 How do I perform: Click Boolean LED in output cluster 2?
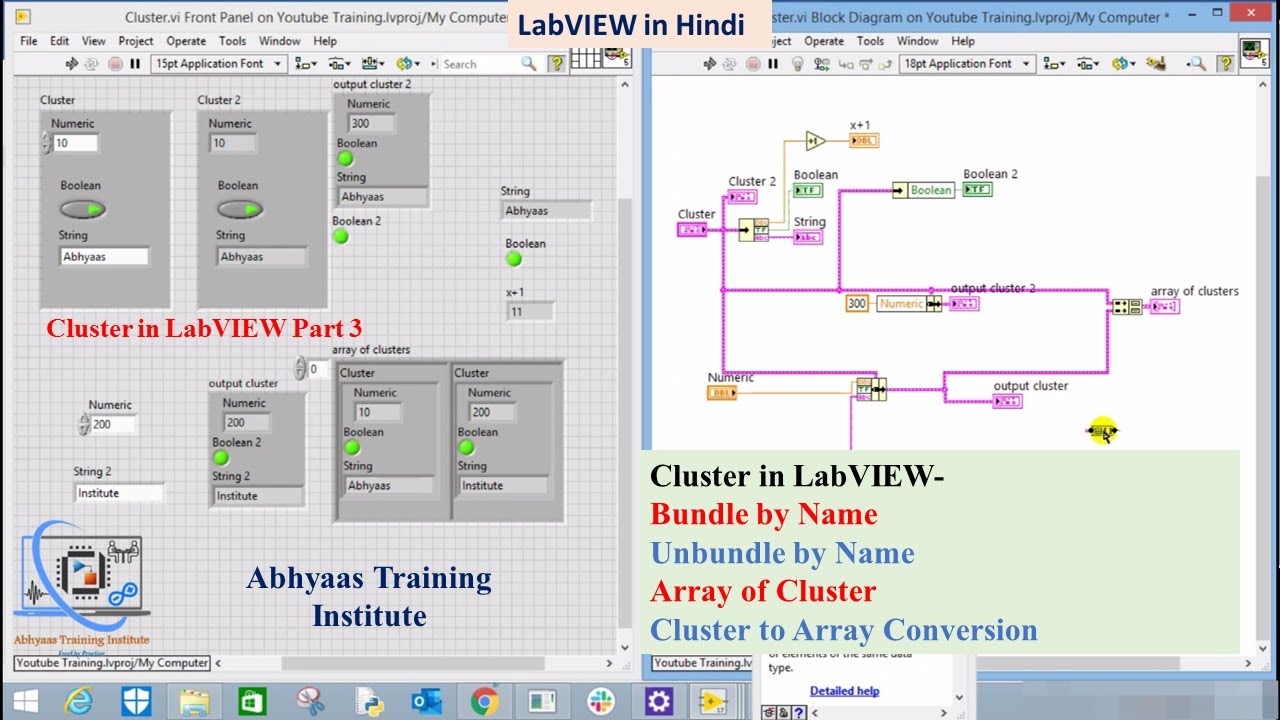[345, 158]
